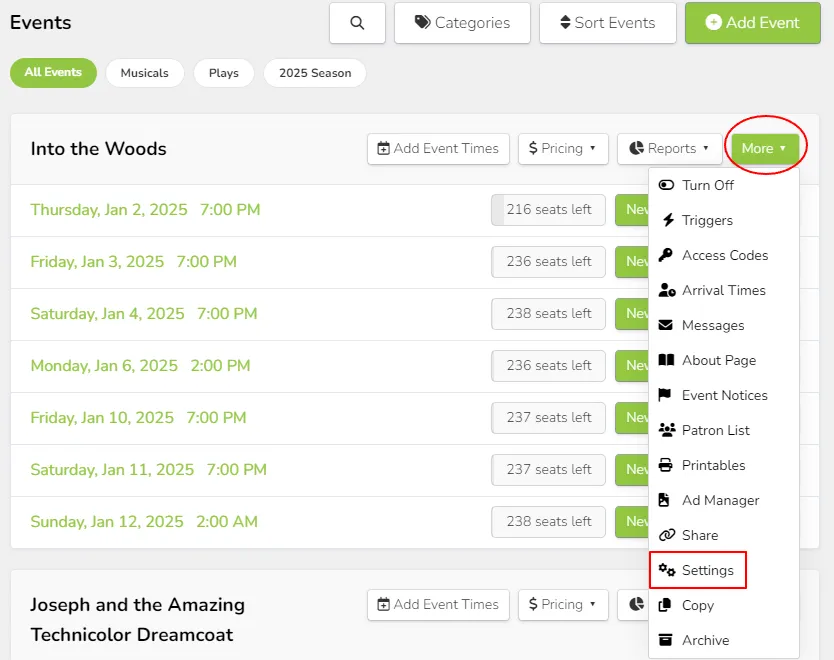Filter events by Musicals

(145, 73)
